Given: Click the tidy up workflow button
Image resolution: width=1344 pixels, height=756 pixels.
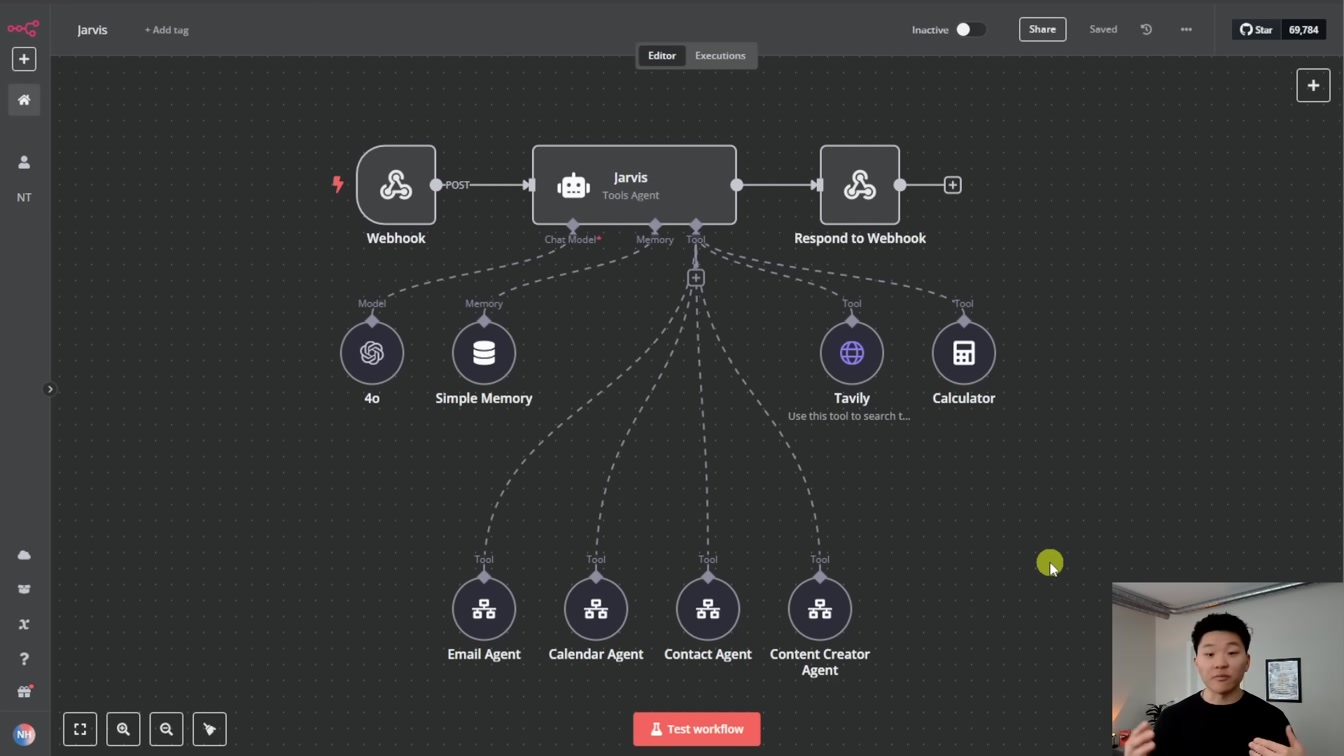Looking at the screenshot, I should (x=209, y=729).
